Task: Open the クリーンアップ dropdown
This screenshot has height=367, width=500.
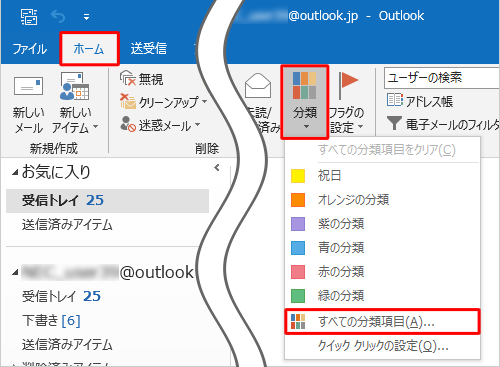Action: [x=164, y=102]
